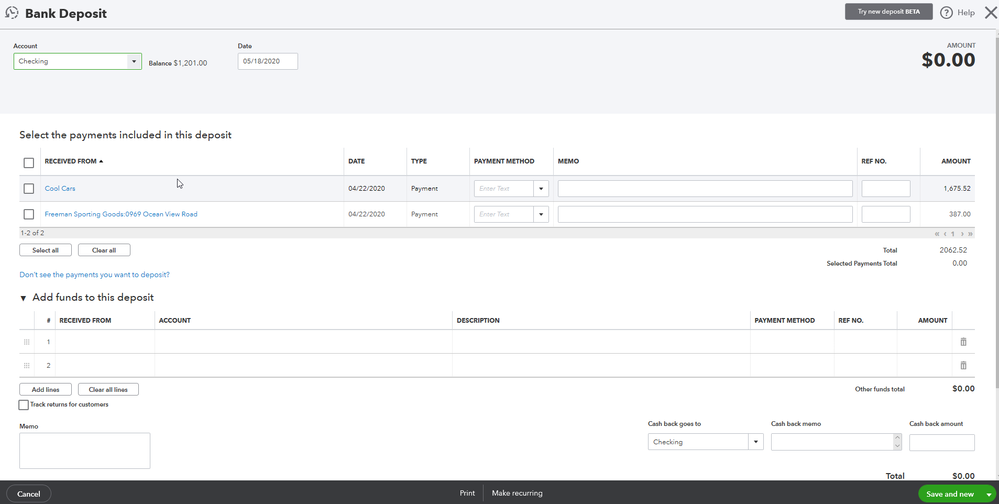The width and height of the screenshot is (999, 504).
Task: Click the Memo field for Cool Cars
Action: click(705, 189)
